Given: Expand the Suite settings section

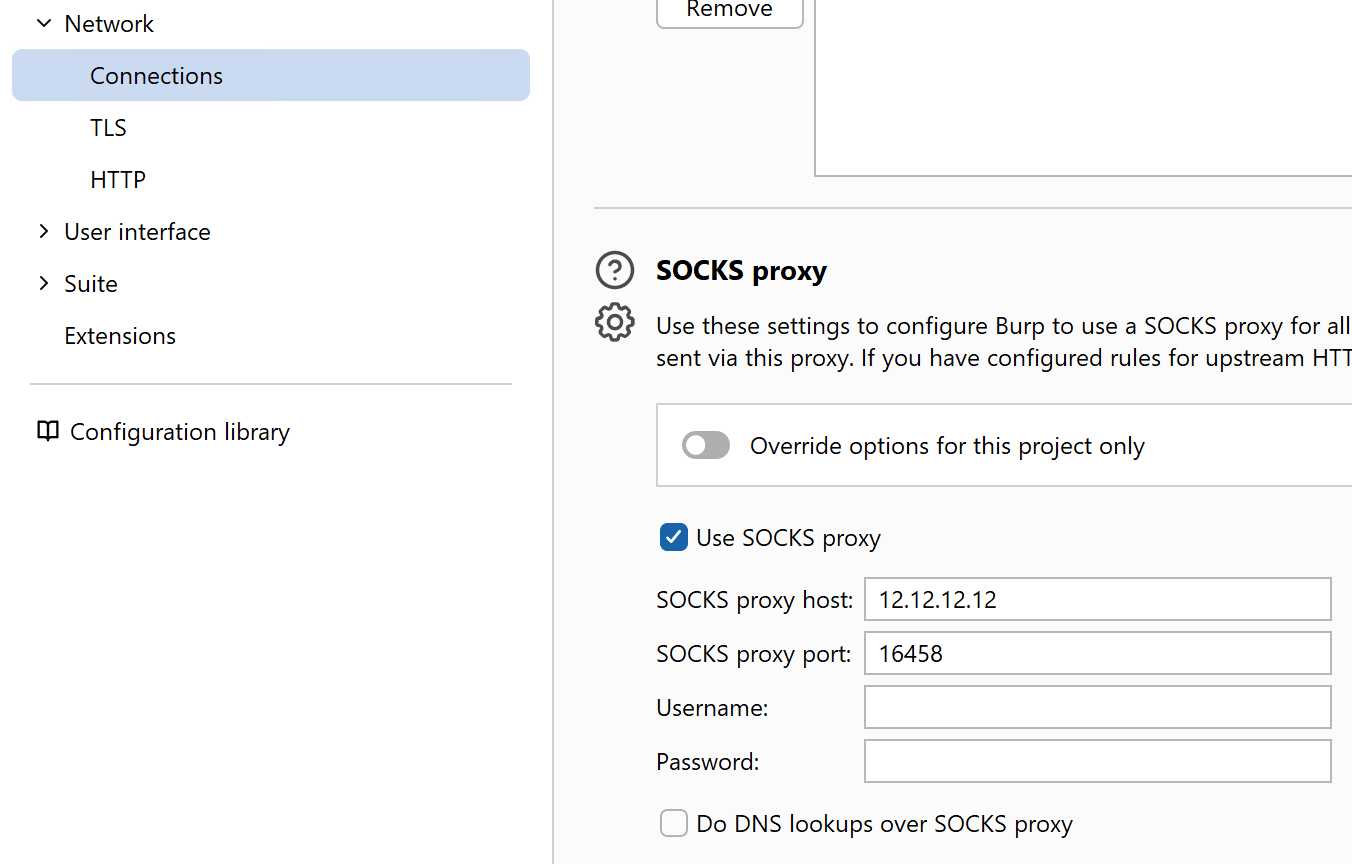Looking at the screenshot, I should 44,283.
